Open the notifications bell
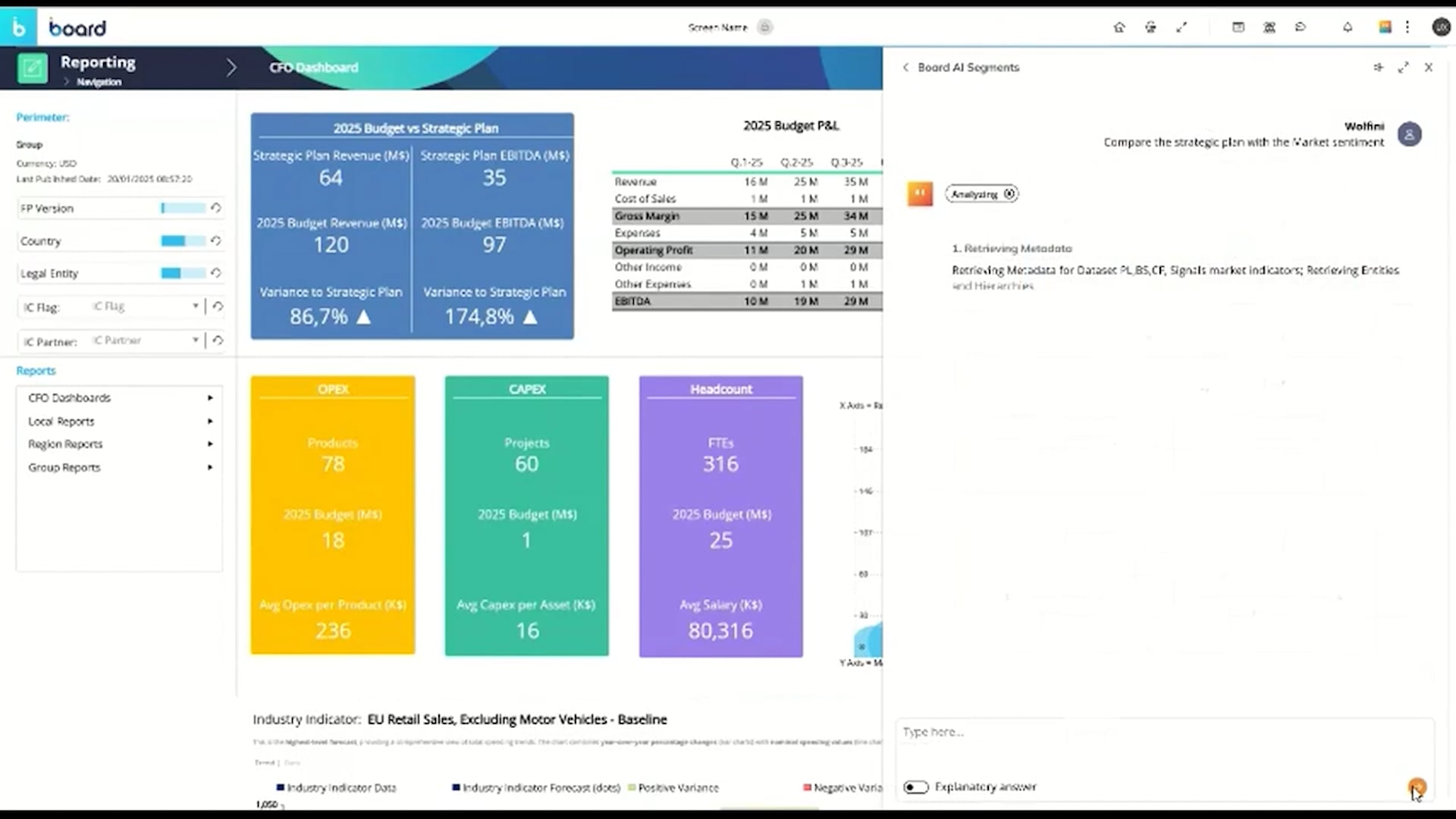Image resolution: width=1456 pixels, height=819 pixels. point(1348,27)
